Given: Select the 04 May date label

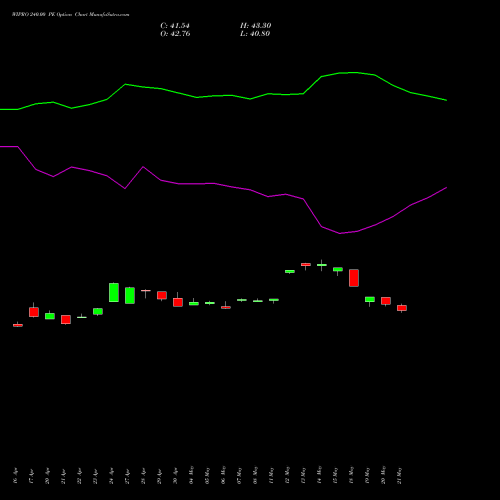Looking at the screenshot, I should pos(191,475).
